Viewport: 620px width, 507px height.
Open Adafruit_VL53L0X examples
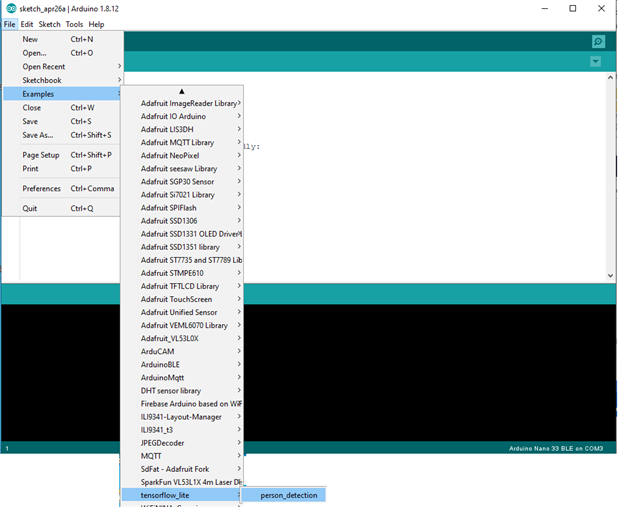(x=182, y=338)
